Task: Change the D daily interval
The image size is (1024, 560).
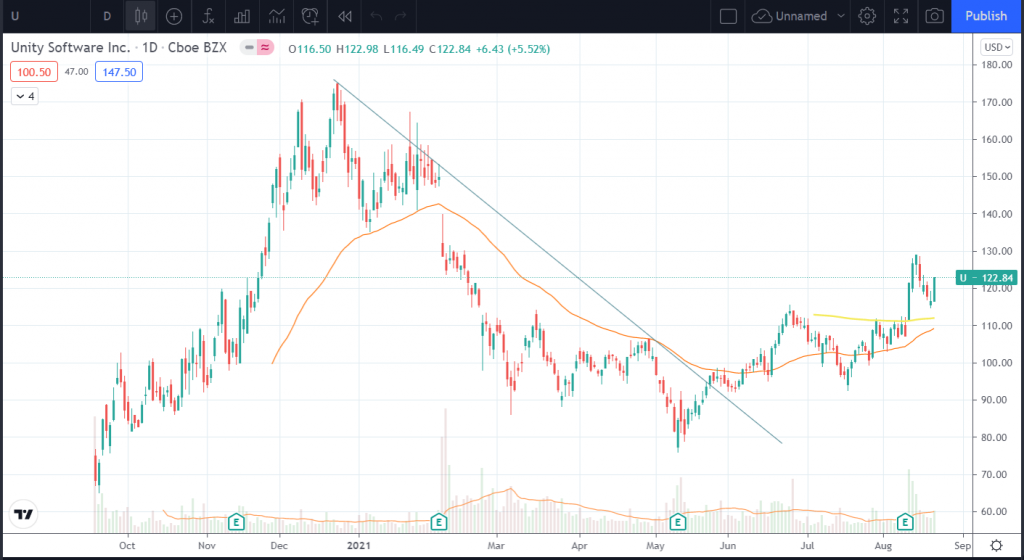Action: click(107, 16)
